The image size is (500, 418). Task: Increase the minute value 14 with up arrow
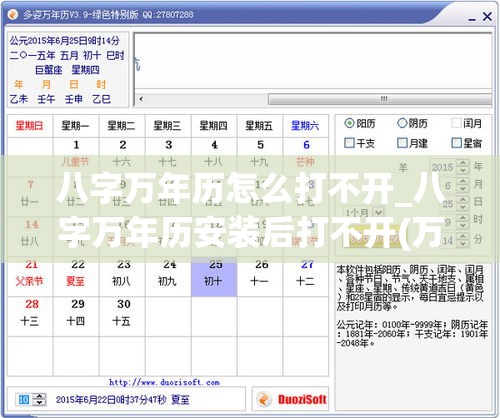click(x=462, y=236)
